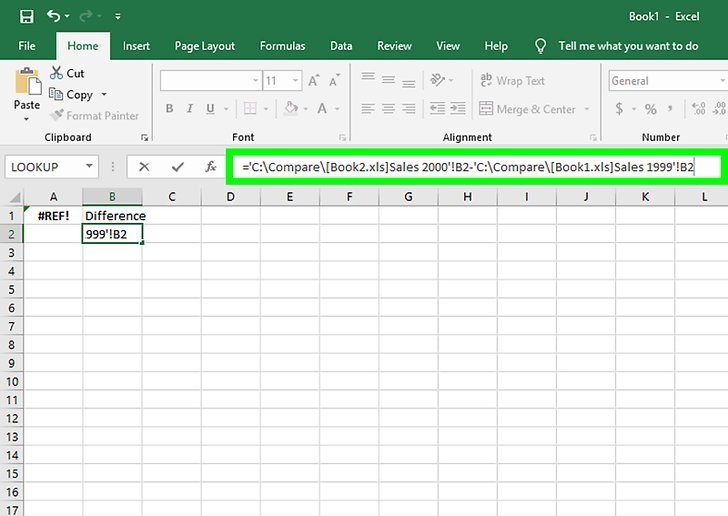Click the Save icon in title bar
This screenshot has height=516, width=728.
click(x=26, y=16)
